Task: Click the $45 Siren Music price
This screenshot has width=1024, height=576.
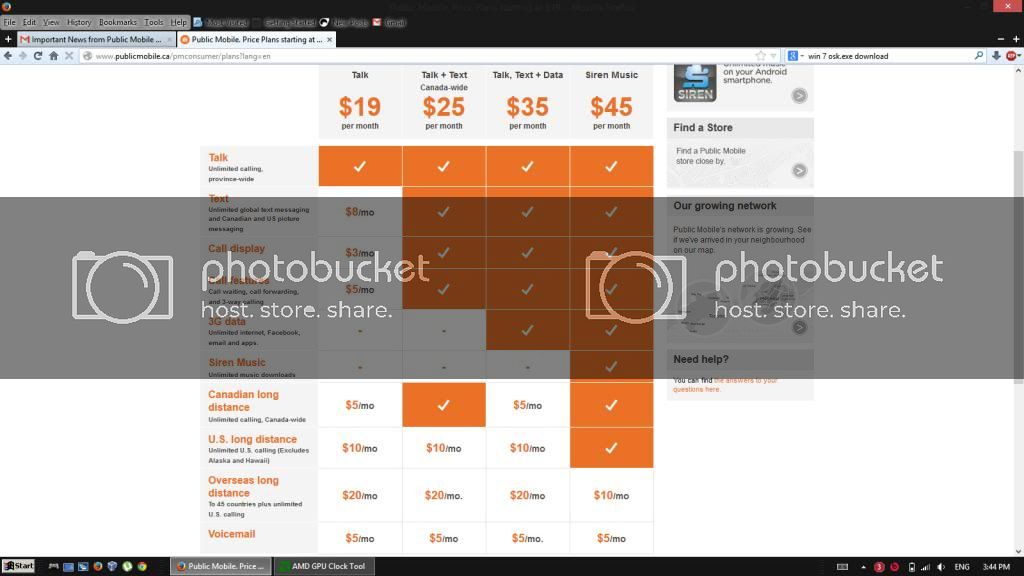Action: (x=611, y=107)
